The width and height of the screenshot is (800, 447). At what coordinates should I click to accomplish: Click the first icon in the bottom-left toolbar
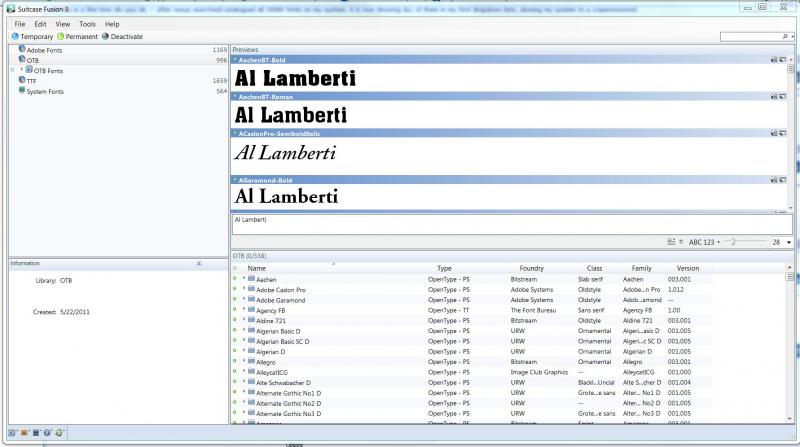12,433
